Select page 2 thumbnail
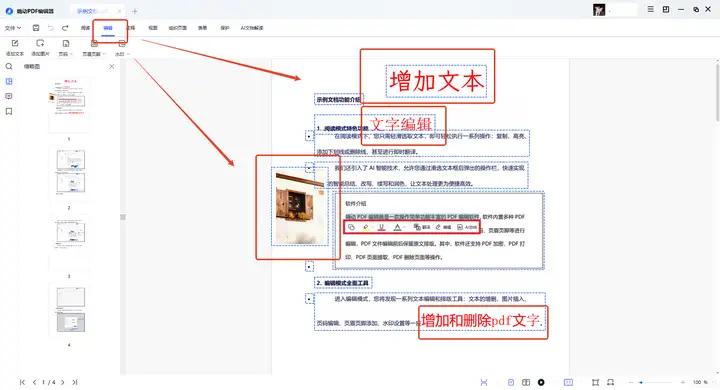Viewport: 720px width, 390px height. point(69,173)
